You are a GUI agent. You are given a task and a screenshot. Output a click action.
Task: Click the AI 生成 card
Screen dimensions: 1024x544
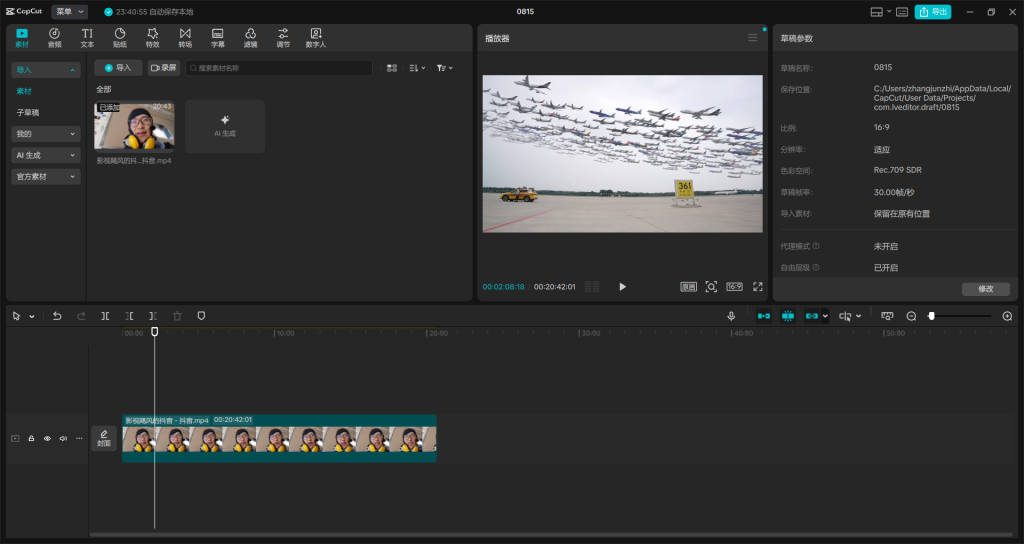pyautogui.click(x=225, y=126)
